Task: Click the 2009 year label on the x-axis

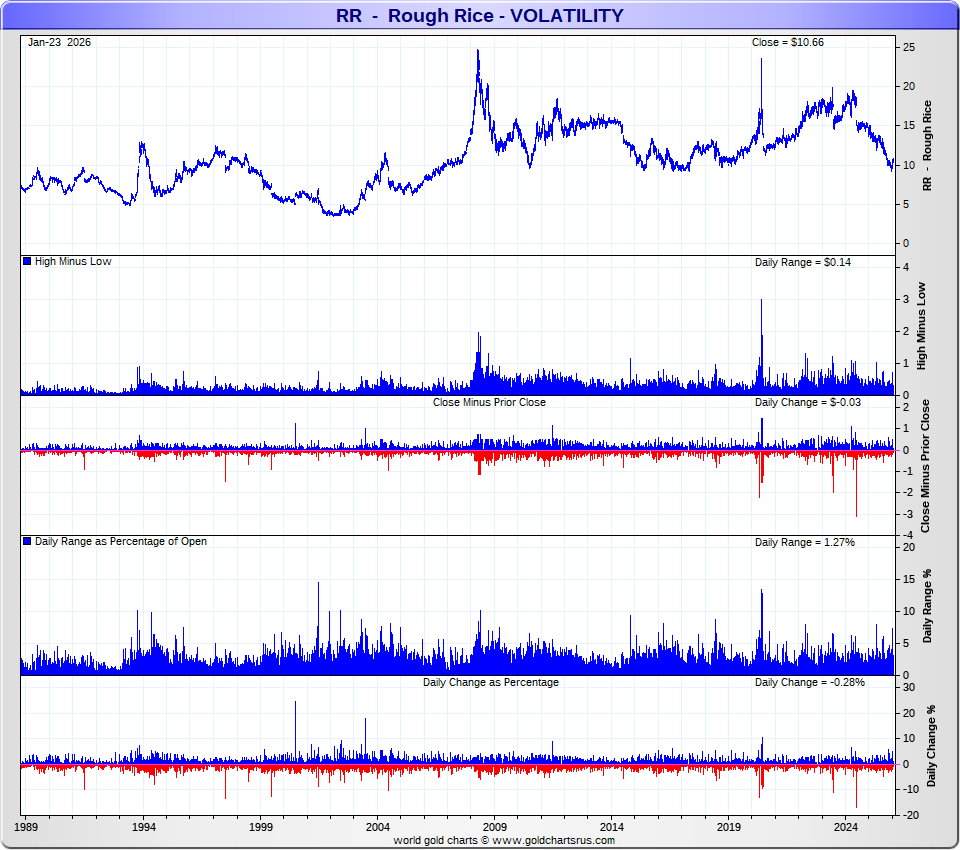Action: (x=495, y=828)
